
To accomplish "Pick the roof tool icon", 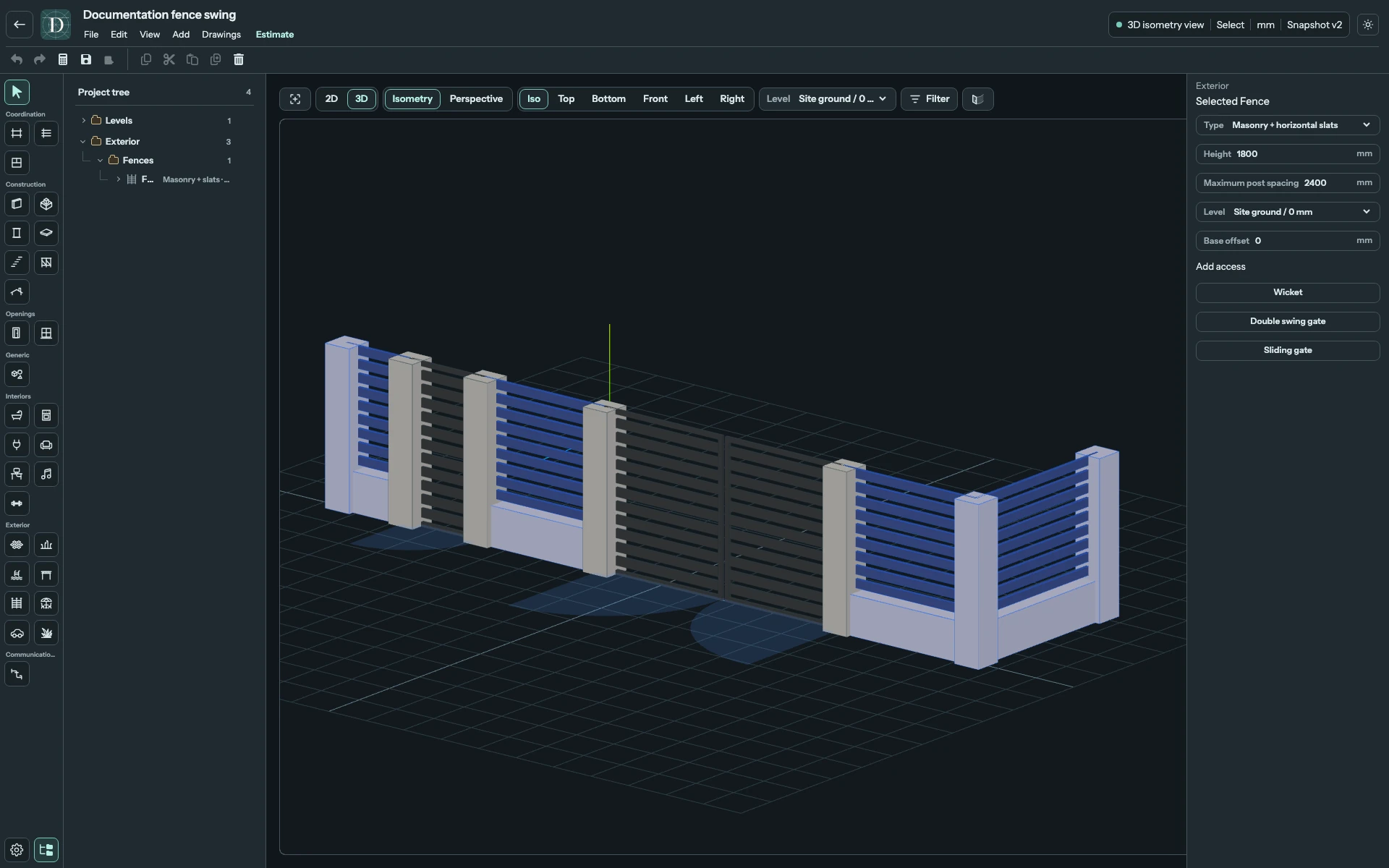I will [x=17, y=292].
